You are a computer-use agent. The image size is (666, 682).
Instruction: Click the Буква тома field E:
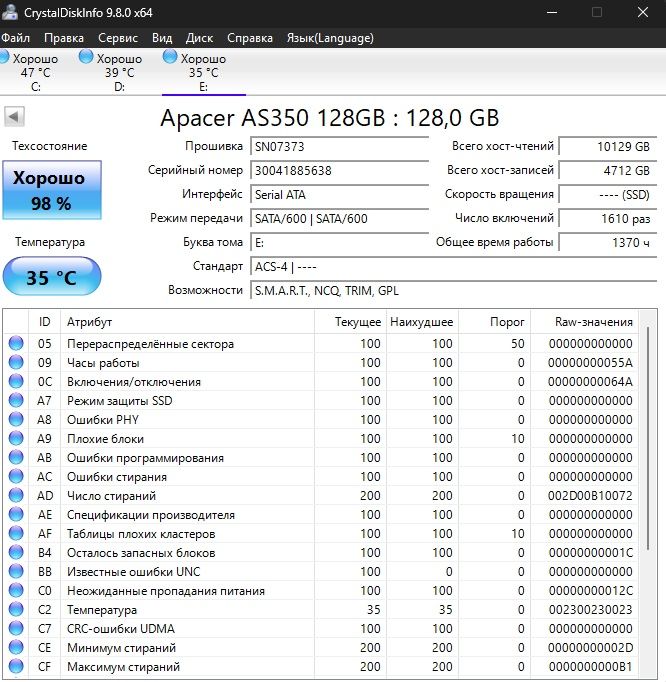[x=339, y=242]
